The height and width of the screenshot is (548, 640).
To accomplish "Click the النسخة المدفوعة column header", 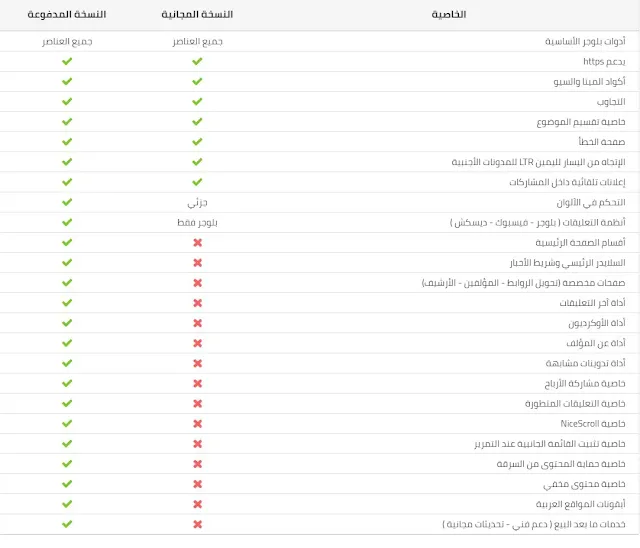I will pos(67,15).
